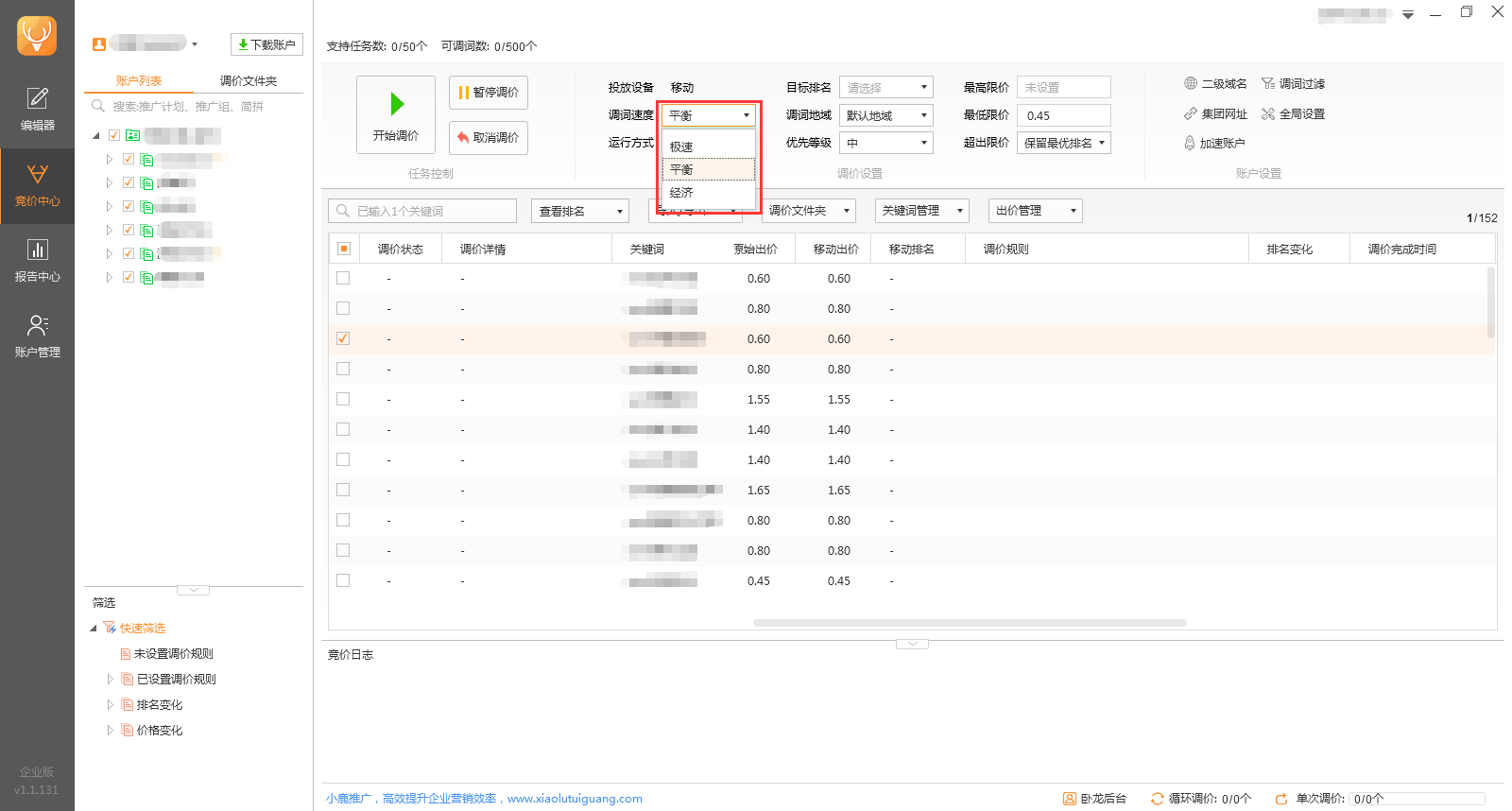The width and height of the screenshot is (1512, 811).
Task: Sort by the 关键词 column header
Action: tap(647, 250)
